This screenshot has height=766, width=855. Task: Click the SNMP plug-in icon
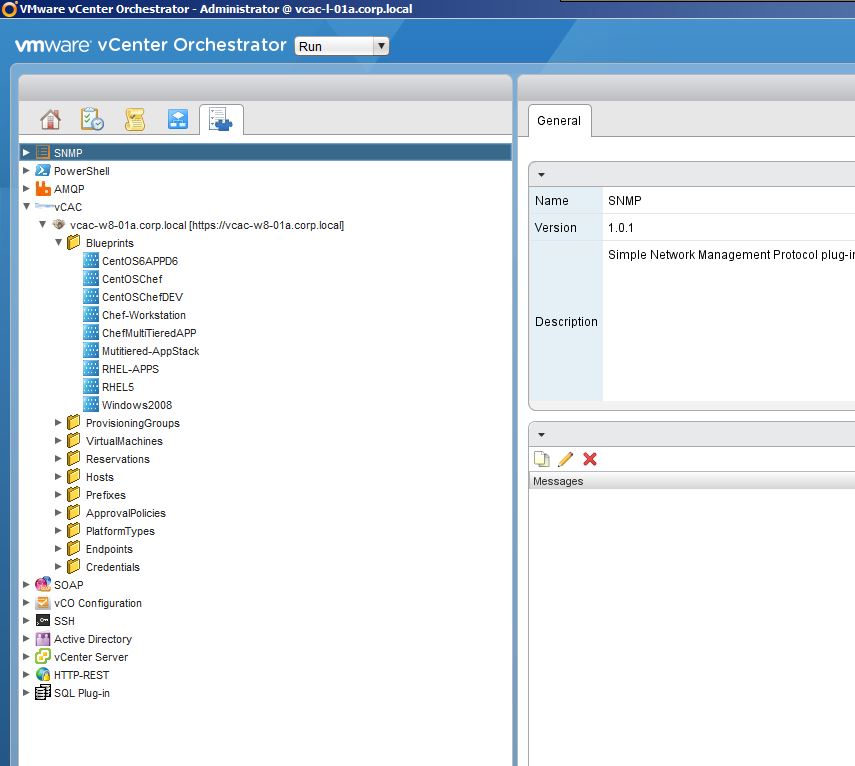click(x=43, y=153)
